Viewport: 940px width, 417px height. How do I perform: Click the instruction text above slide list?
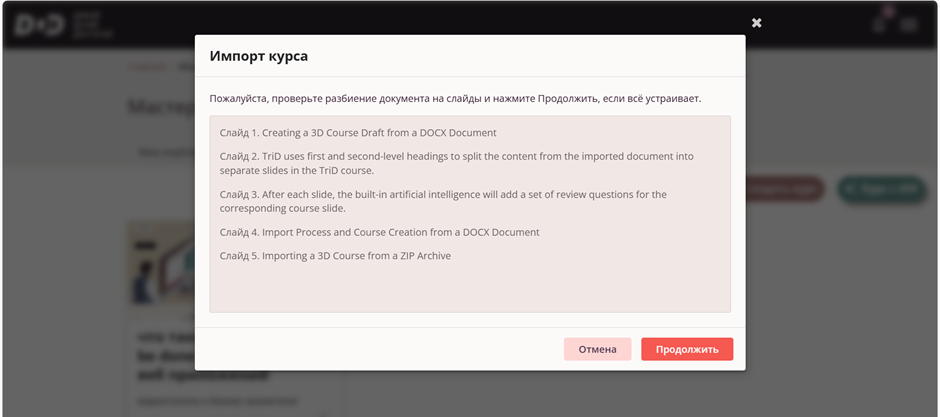point(455,99)
